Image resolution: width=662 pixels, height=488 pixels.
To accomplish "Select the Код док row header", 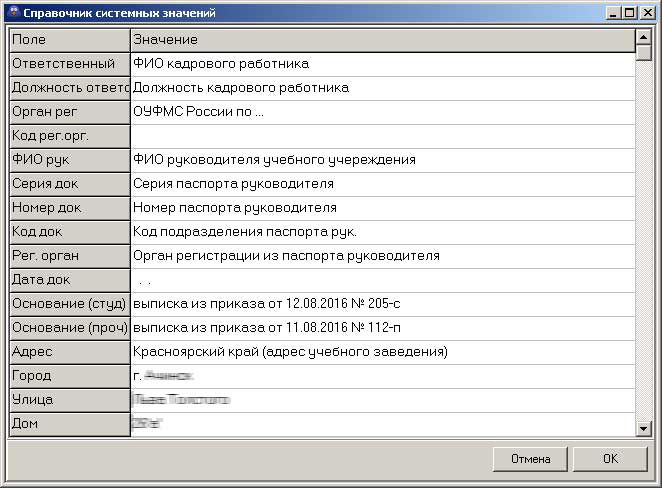I will click(70, 233).
